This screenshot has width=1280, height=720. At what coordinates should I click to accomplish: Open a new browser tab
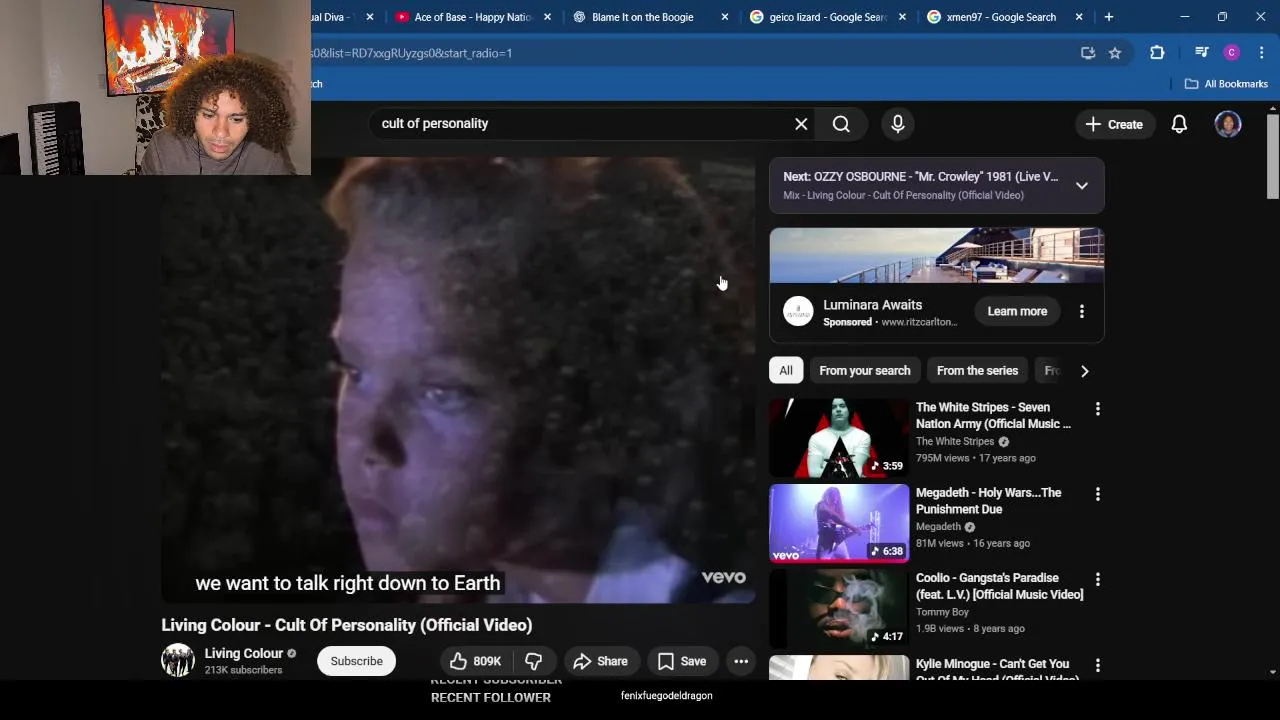tap(1108, 17)
